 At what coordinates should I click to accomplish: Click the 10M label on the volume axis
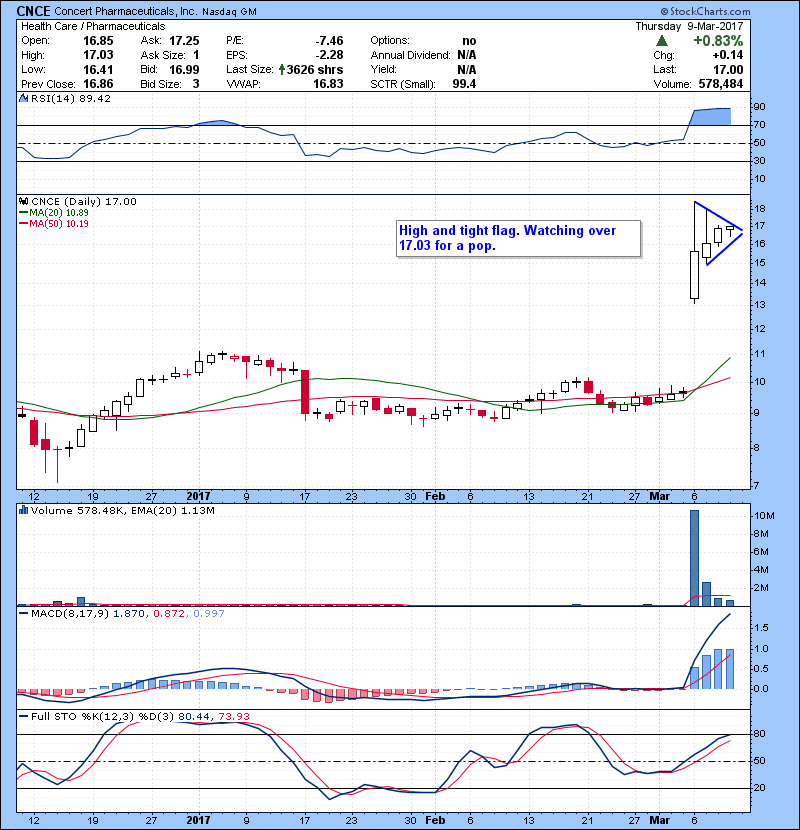tap(765, 516)
